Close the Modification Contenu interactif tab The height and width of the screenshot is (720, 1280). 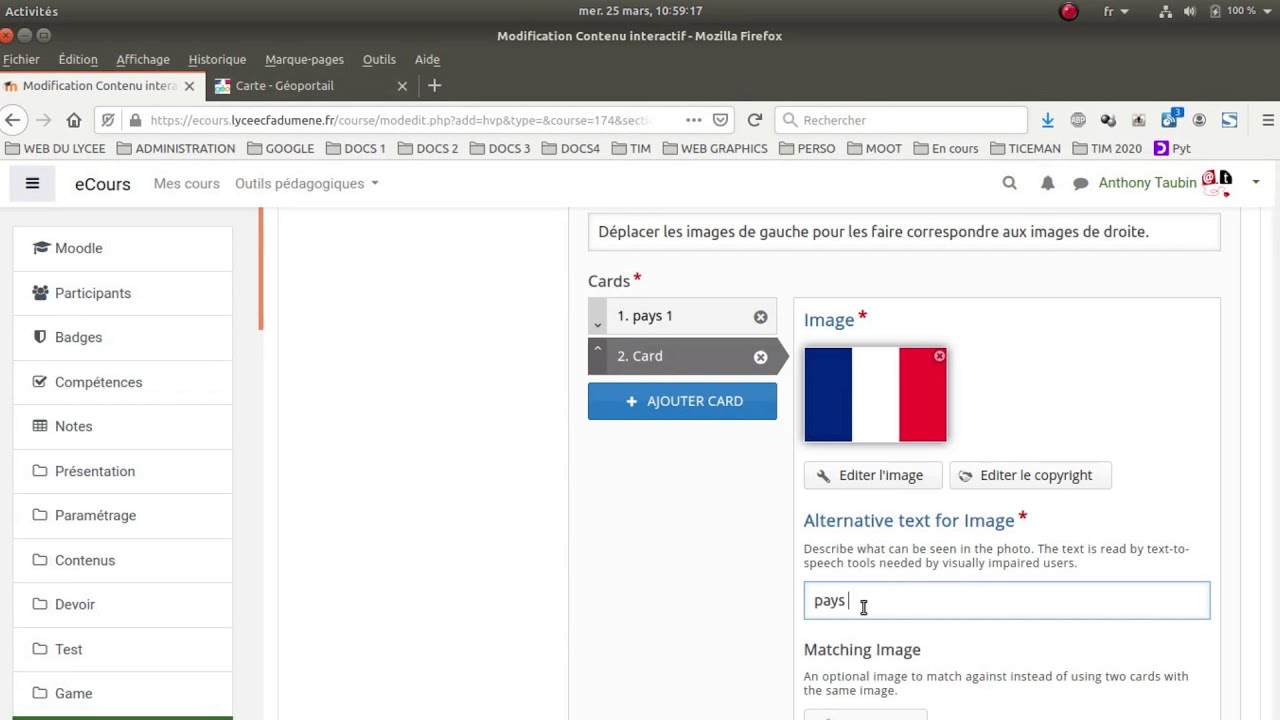coord(189,86)
